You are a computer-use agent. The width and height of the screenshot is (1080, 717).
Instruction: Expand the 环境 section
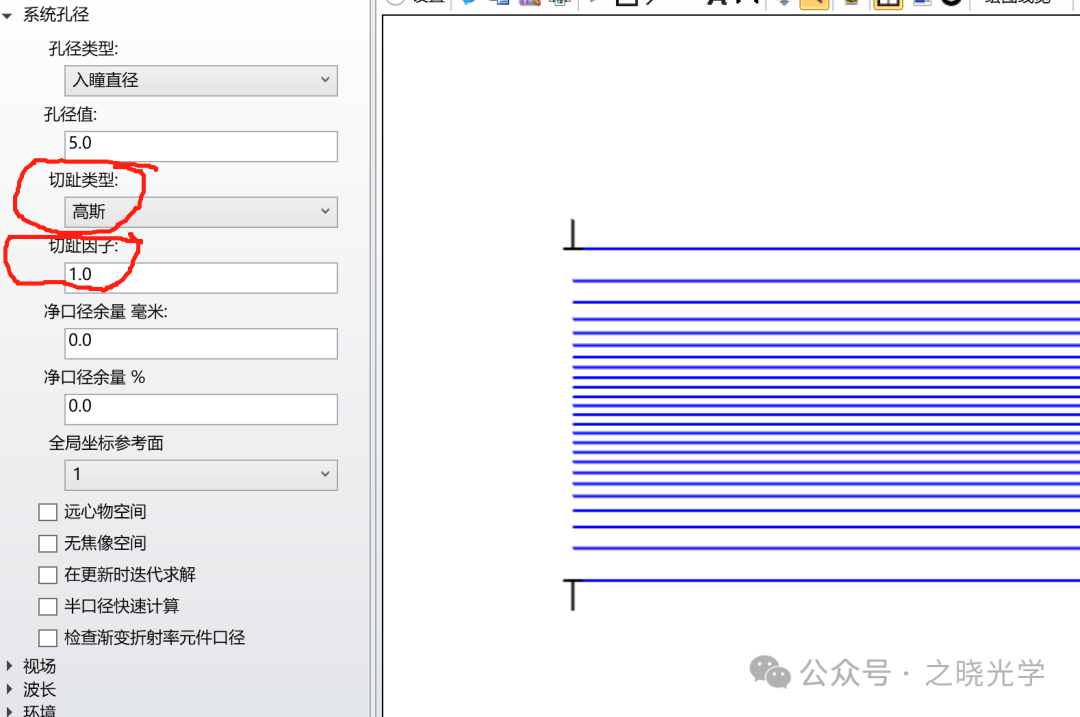click(x=11, y=710)
